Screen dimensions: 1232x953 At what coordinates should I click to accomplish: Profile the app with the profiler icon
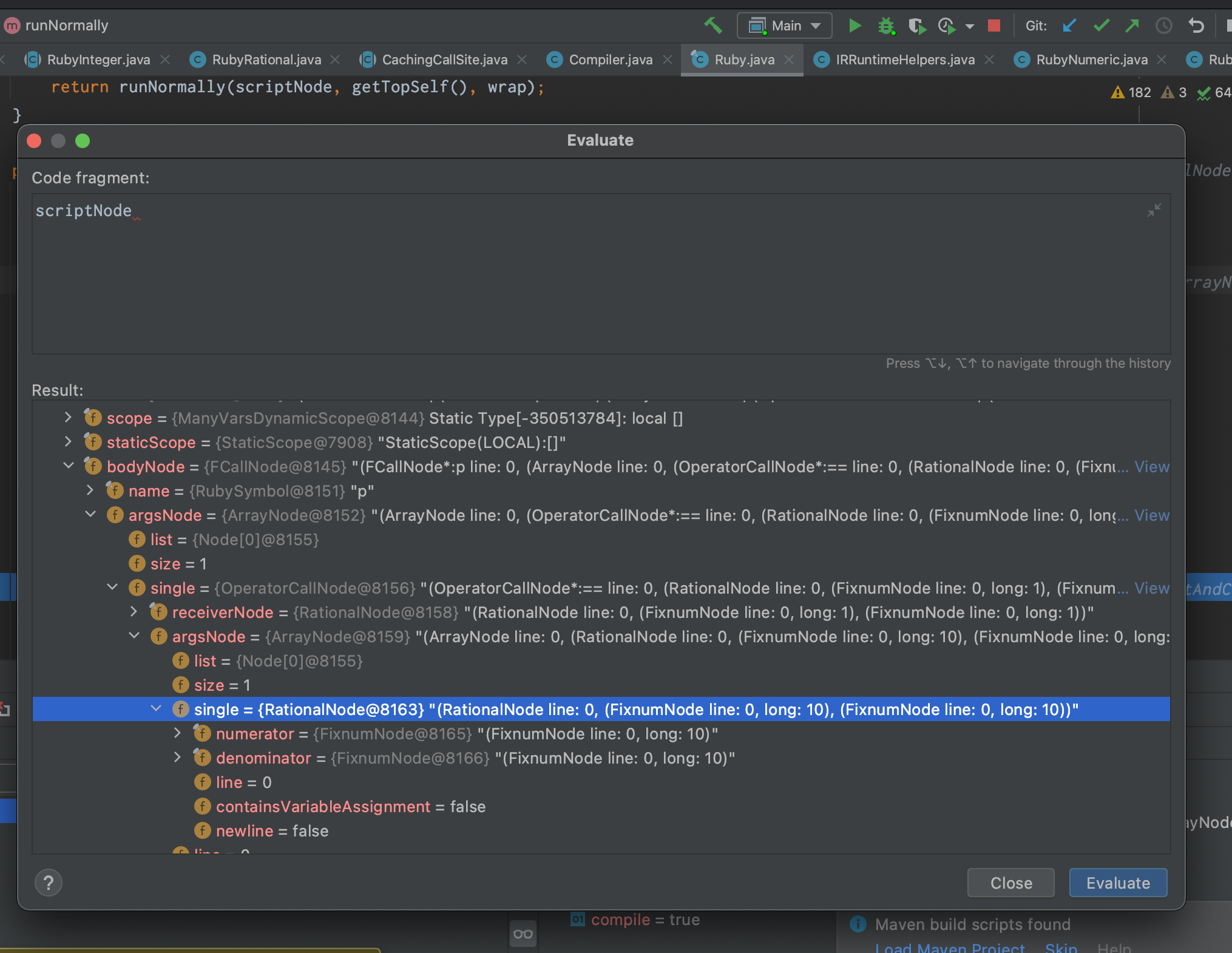947,25
